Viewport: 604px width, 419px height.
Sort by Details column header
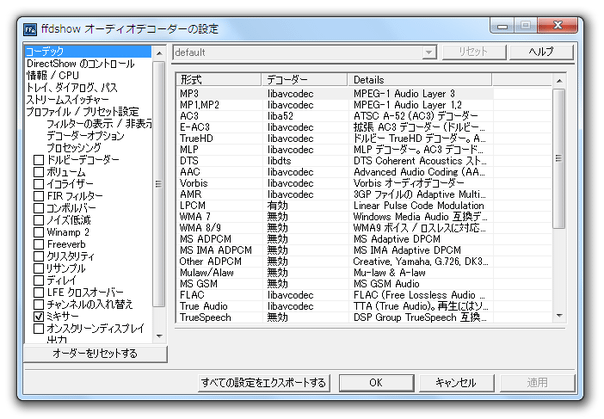pyautogui.click(x=420, y=80)
